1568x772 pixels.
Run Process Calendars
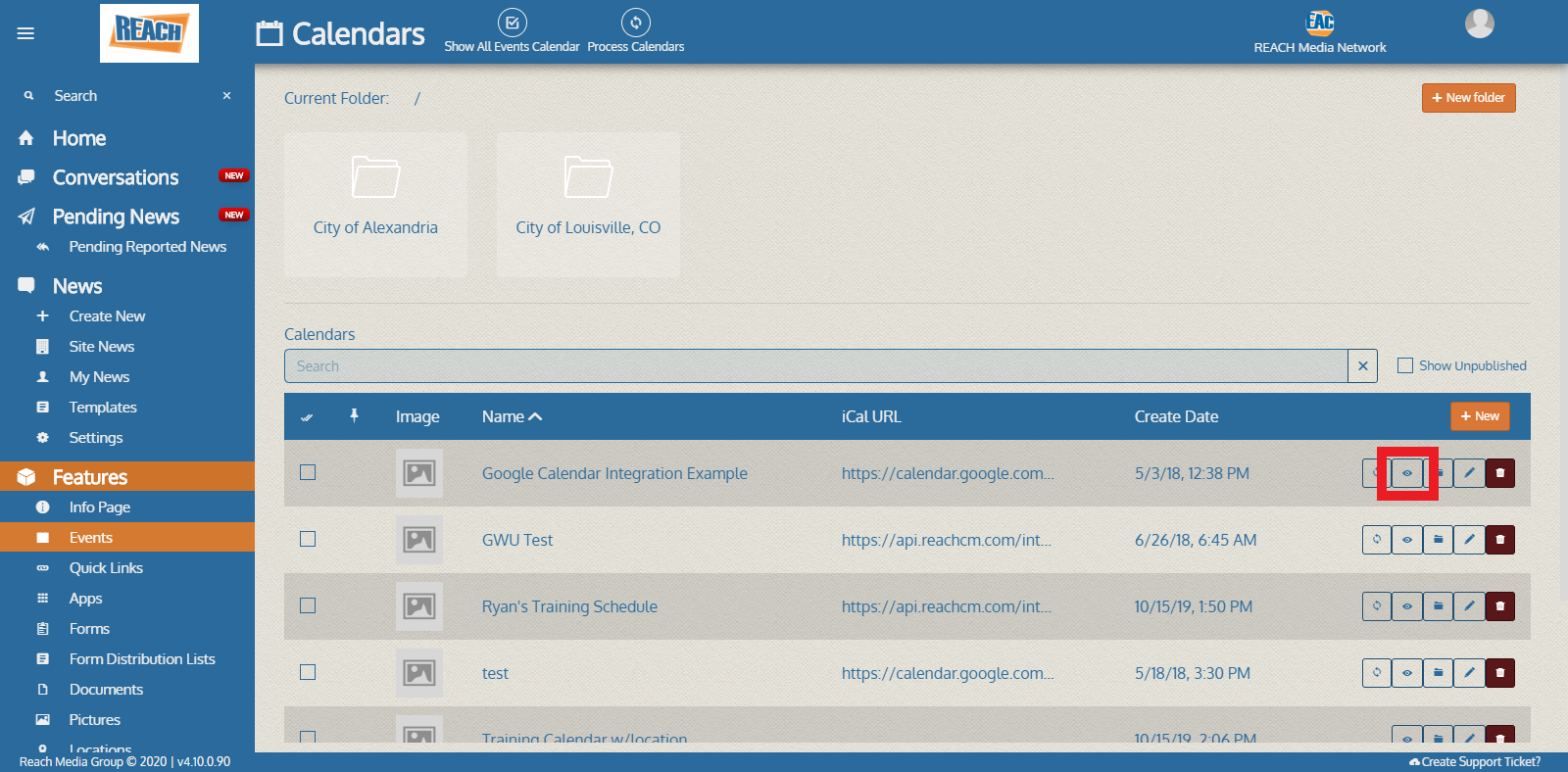[x=636, y=30]
